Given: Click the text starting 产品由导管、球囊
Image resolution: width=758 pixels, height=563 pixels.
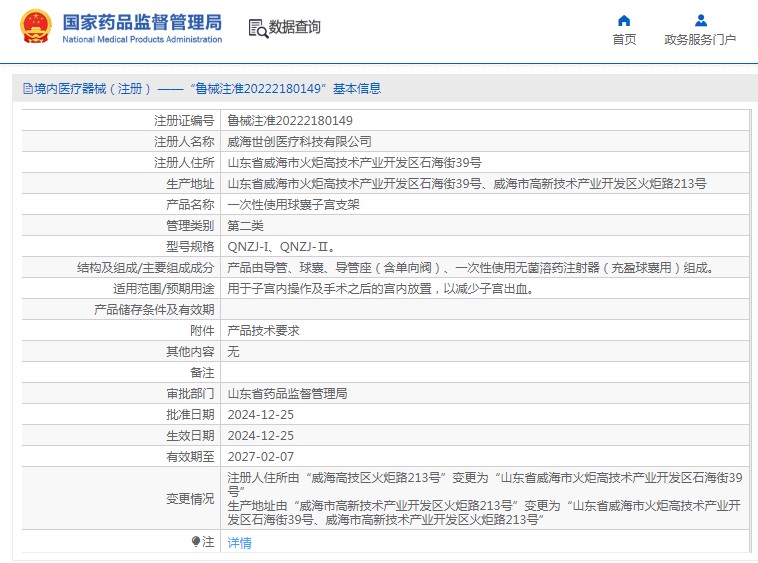Looking at the screenshot, I should (470, 268).
